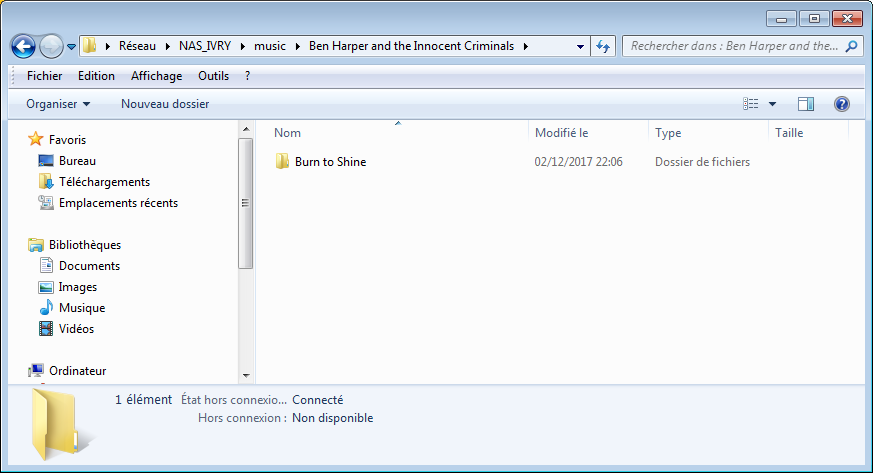Open the ? help menu
Image resolution: width=873 pixels, height=473 pixels.
(x=247, y=76)
